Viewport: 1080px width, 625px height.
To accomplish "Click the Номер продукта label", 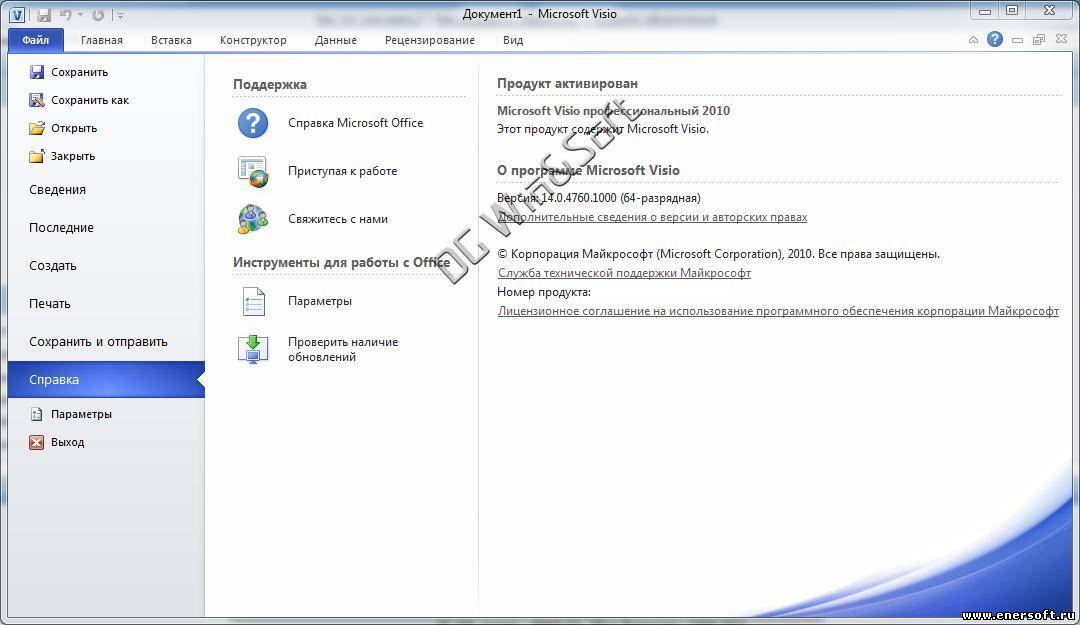I will click(543, 292).
